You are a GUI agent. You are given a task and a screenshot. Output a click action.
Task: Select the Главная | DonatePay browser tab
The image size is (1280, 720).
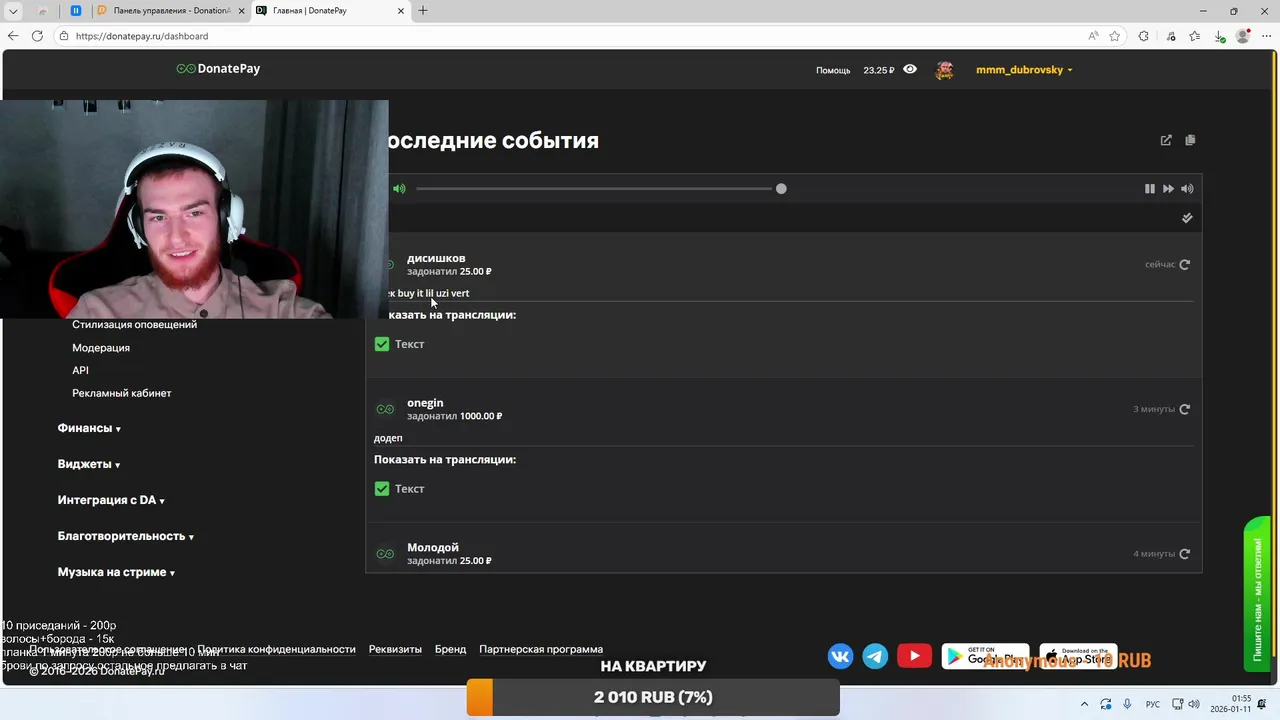click(330, 11)
